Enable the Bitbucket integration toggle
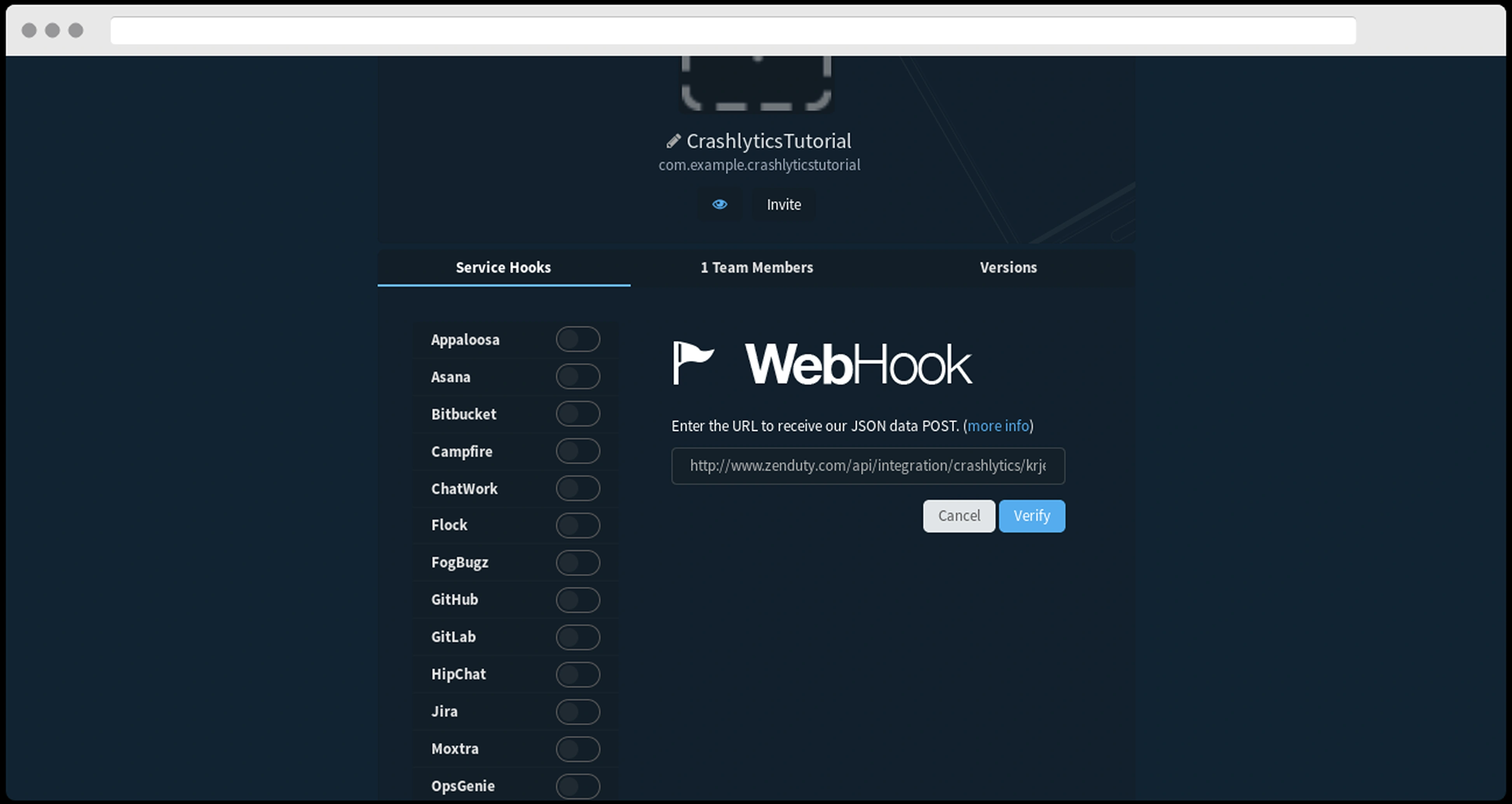 pyautogui.click(x=577, y=414)
